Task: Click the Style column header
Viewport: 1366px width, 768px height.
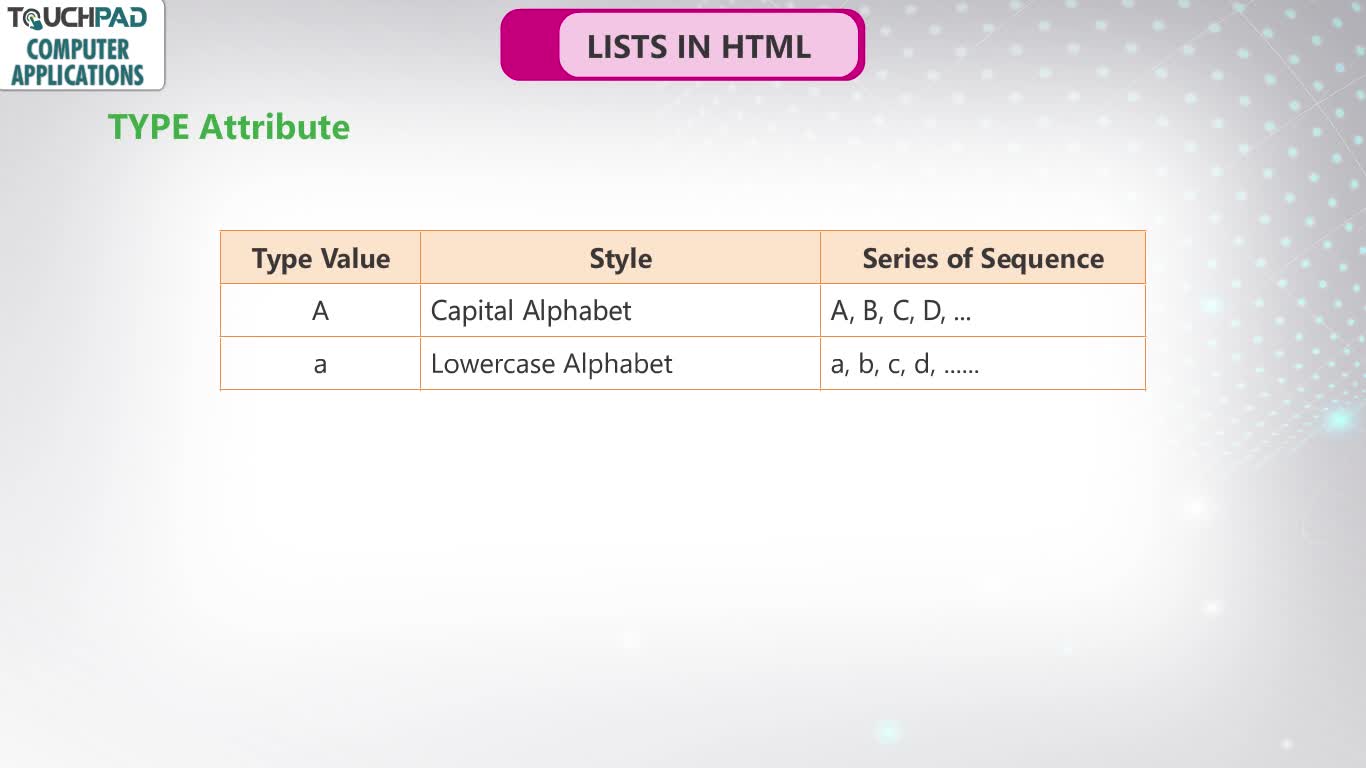Action: tap(620, 258)
